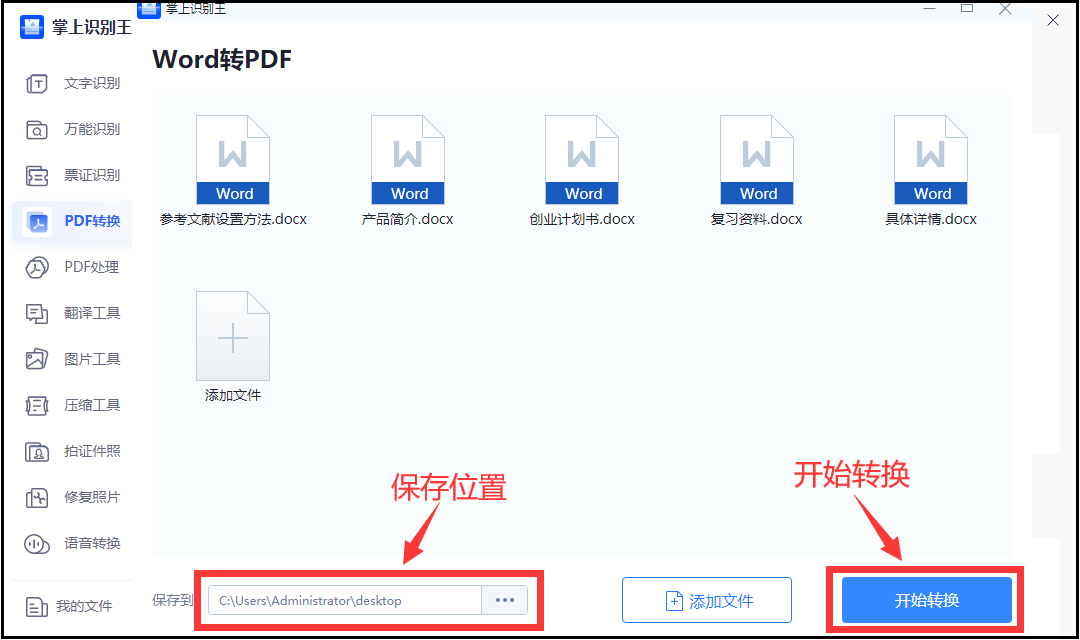This screenshot has width=1080, height=640.
Task: Click the 票证识别 menu label
Action: click(x=92, y=176)
